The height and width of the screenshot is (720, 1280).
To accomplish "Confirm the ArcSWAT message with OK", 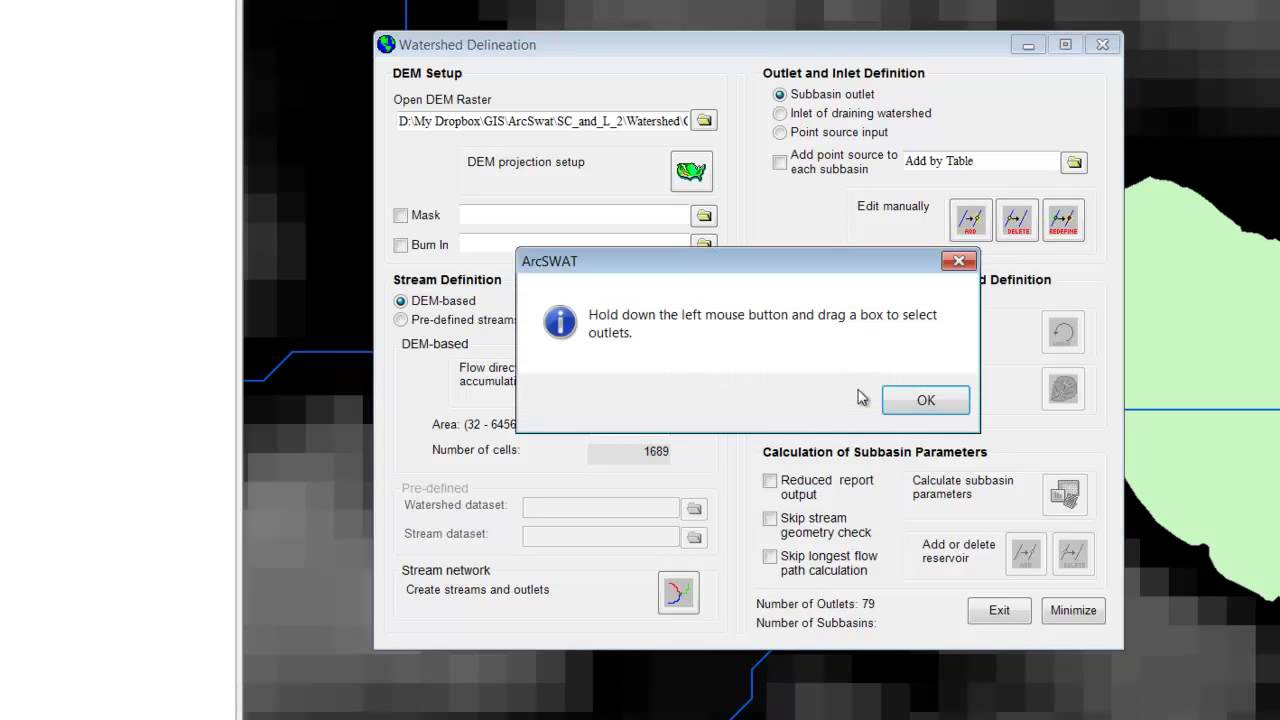I will (x=926, y=400).
